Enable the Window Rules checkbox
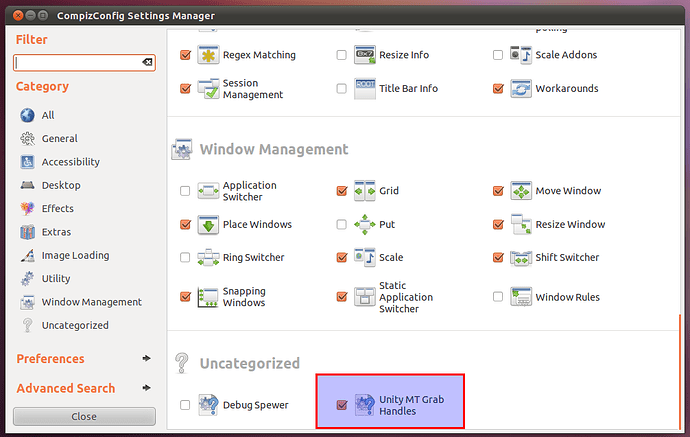690x437 pixels. (498, 297)
